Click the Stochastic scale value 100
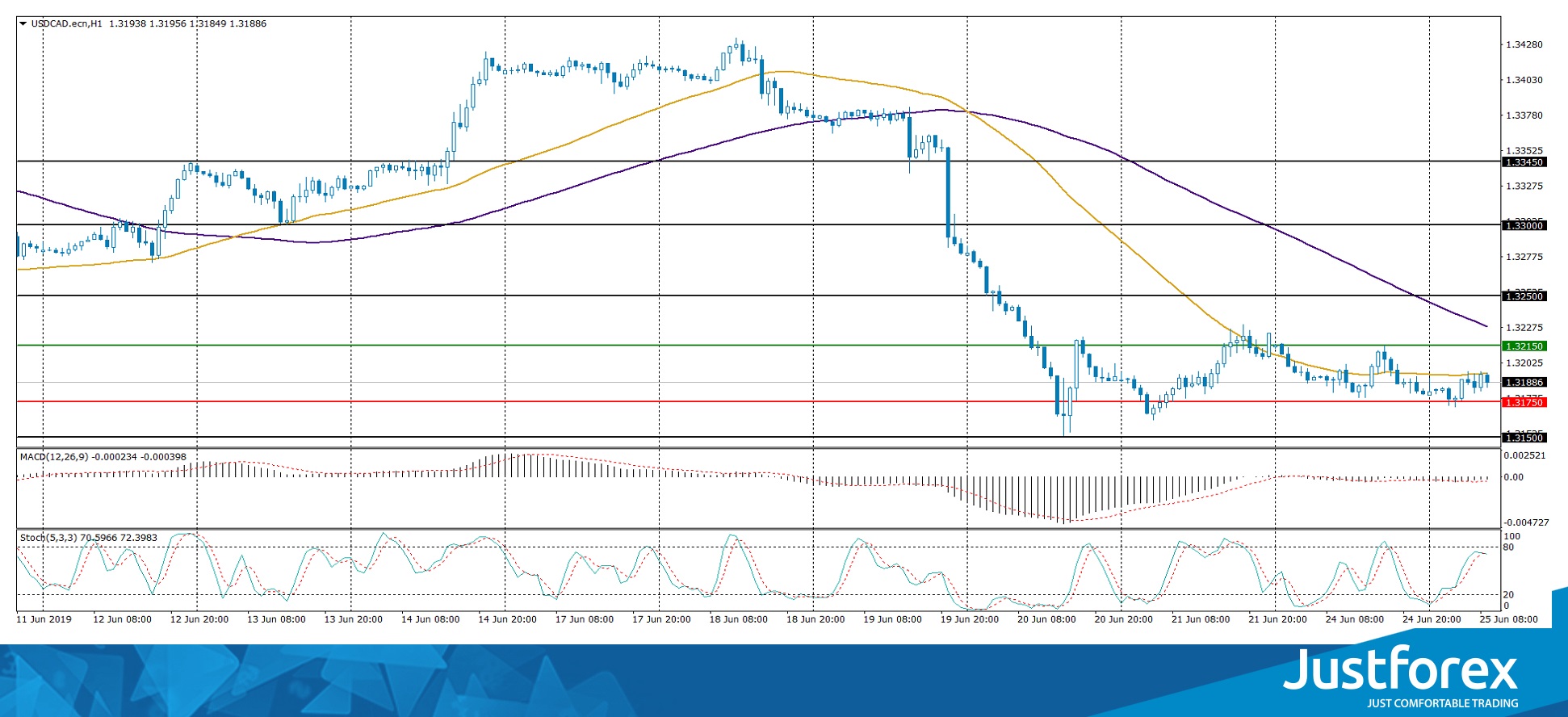 click(1512, 536)
